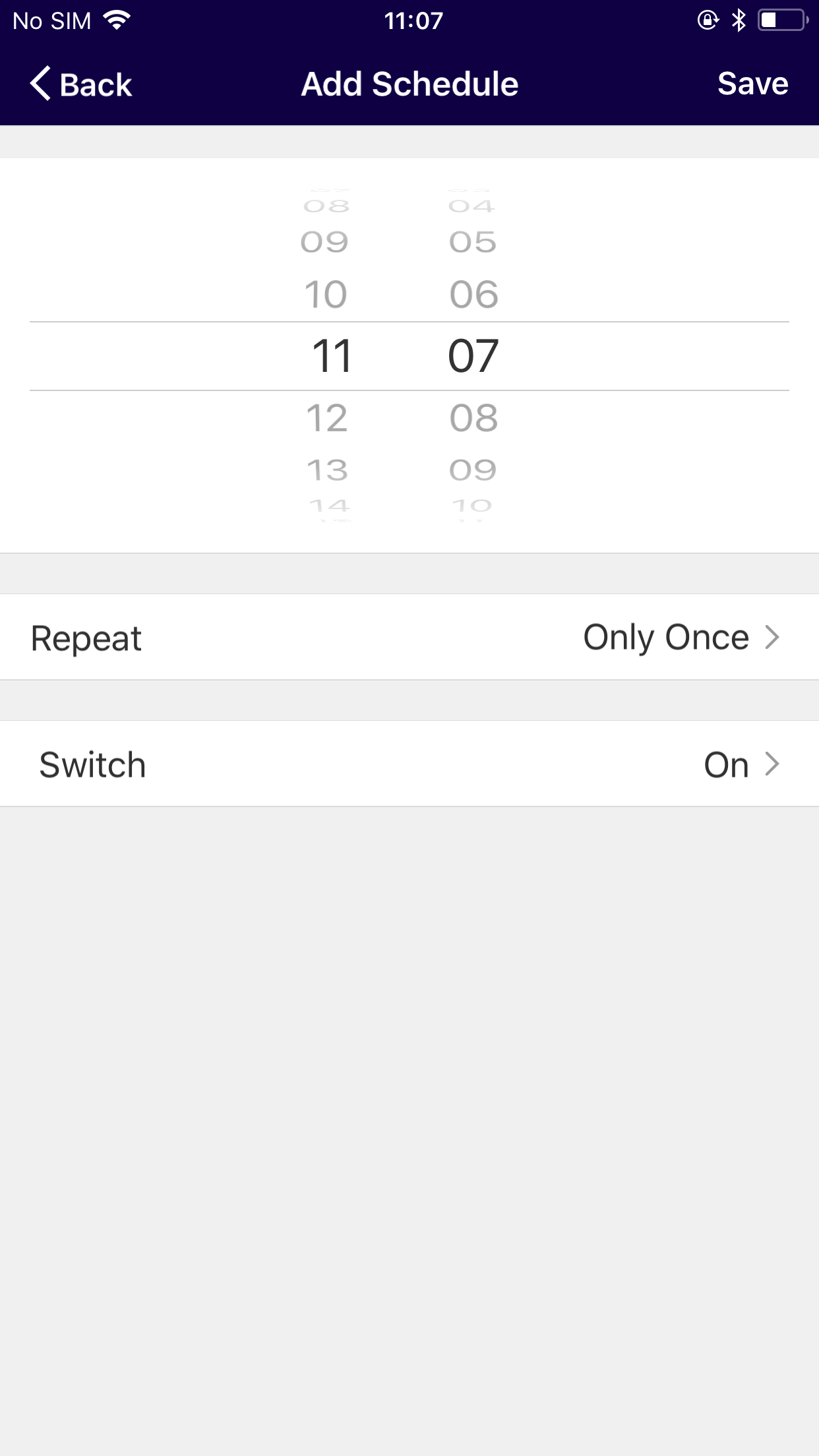This screenshot has width=819, height=1456.
Task: Toggle the Switch On value
Action: (x=726, y=764)
